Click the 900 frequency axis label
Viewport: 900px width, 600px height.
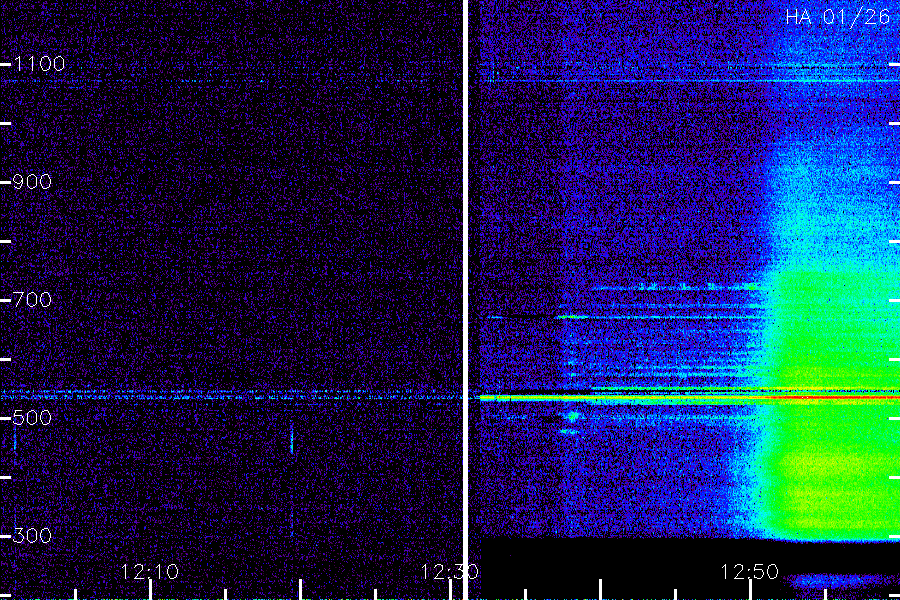[32, 182]
